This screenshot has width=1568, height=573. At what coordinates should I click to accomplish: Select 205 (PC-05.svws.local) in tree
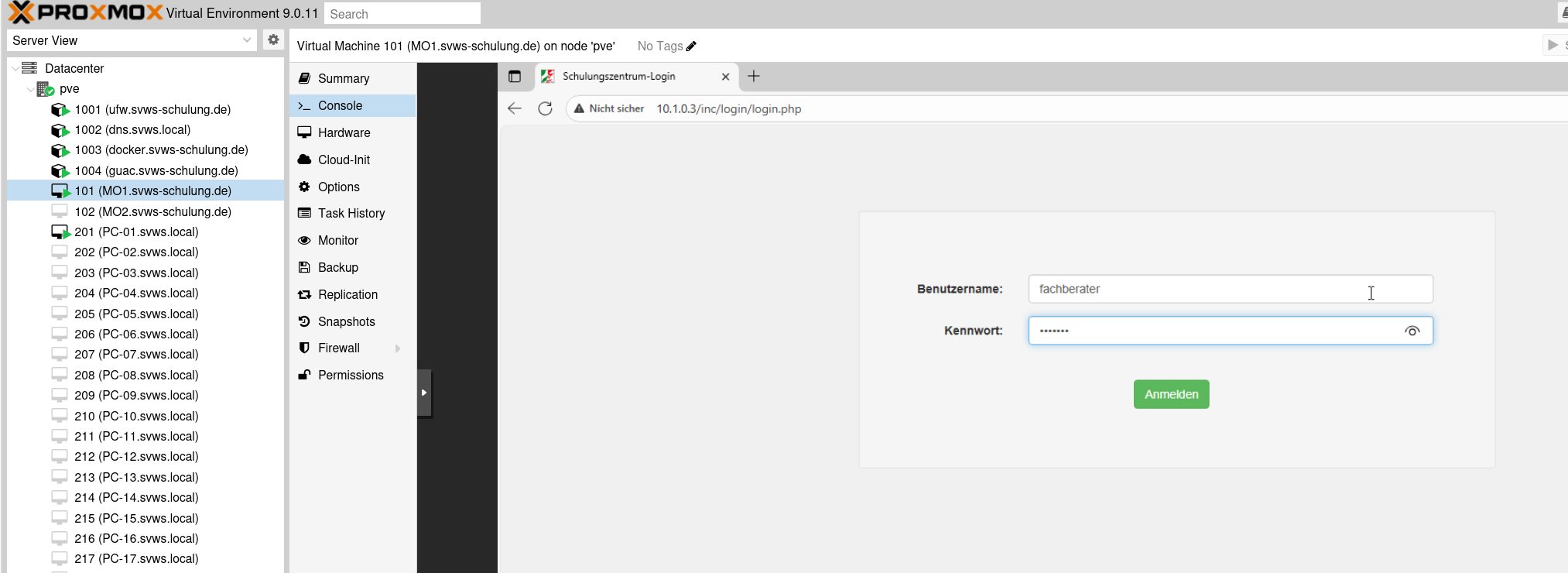pyautogui.click(x=146, y=314)
